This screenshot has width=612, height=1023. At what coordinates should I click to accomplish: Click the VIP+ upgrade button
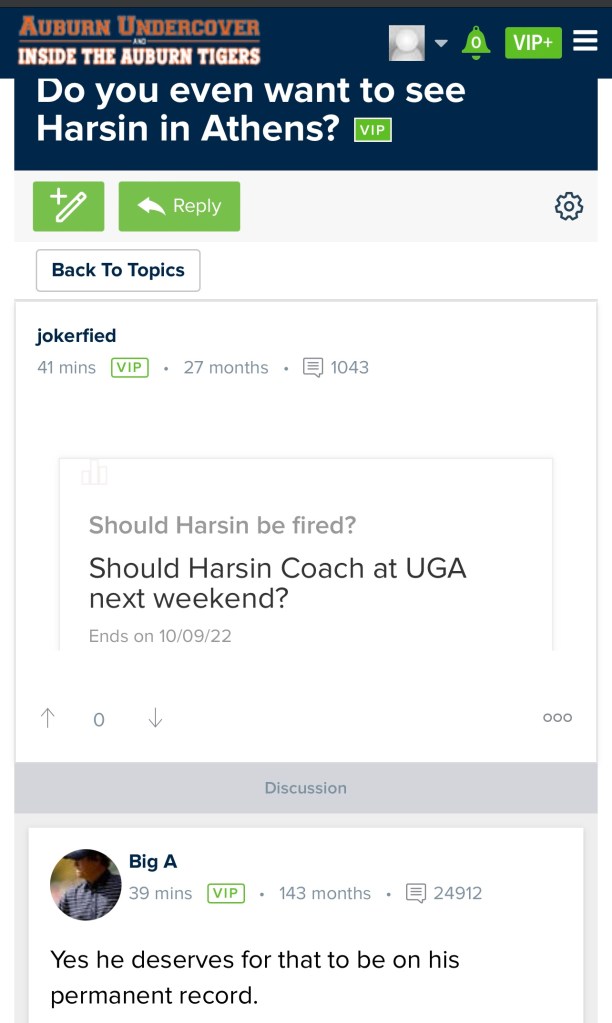[533, 42]
